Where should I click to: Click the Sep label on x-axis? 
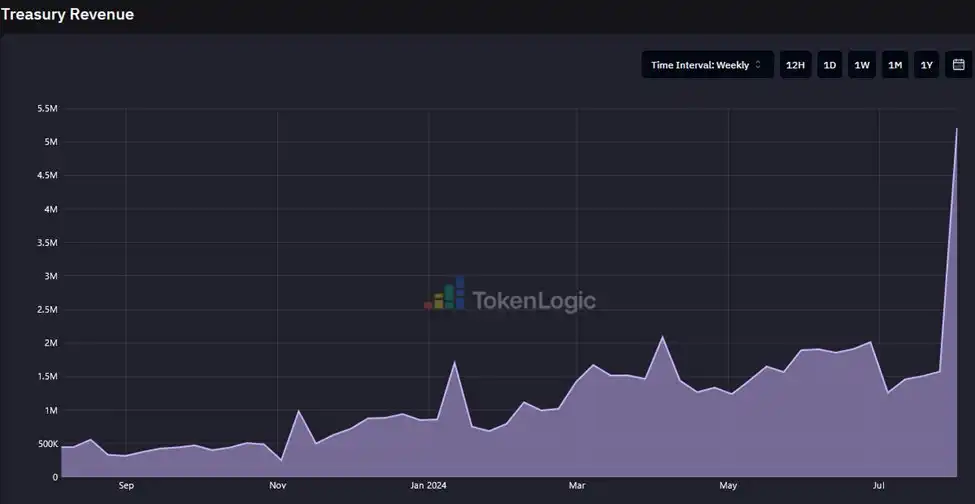pyautogui.click(x=126, y=486)
